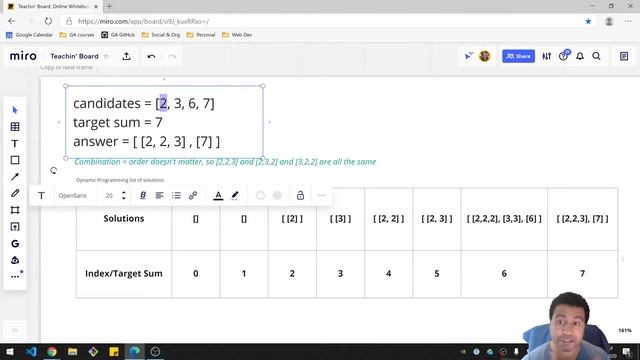Open board search magnifier
The image size is (640, 360).
pos(596,56)
